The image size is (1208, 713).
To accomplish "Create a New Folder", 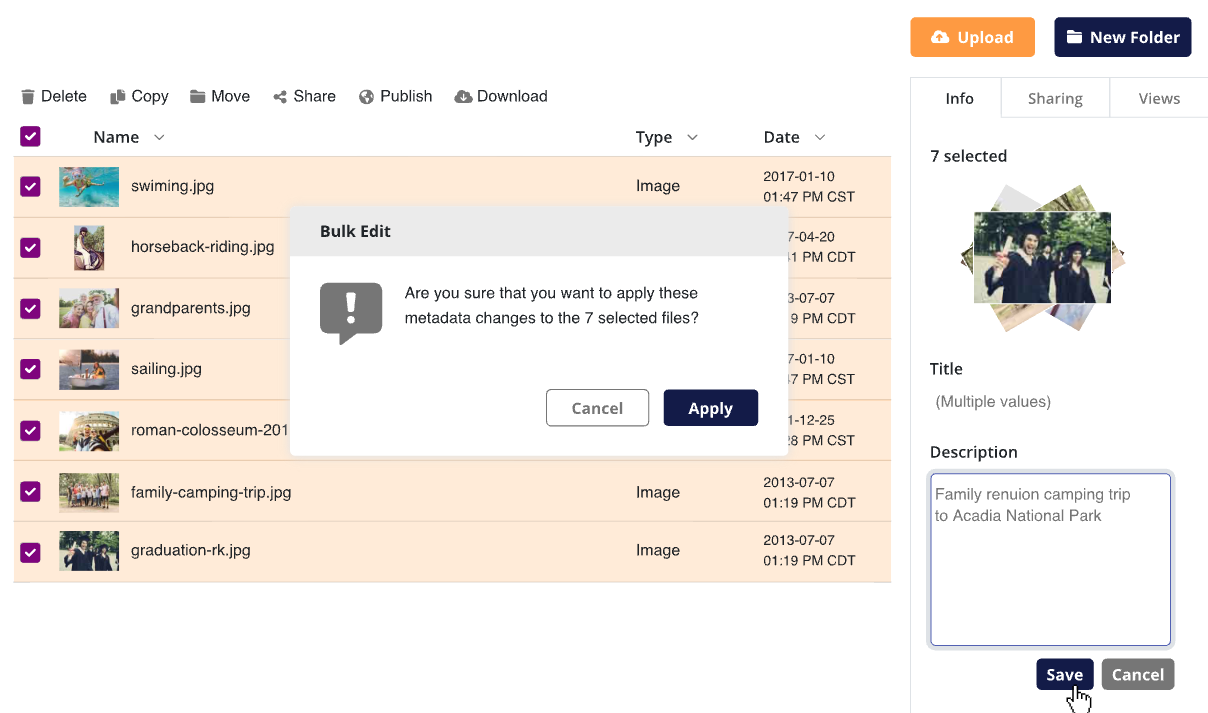I will tap(1122, 37).
